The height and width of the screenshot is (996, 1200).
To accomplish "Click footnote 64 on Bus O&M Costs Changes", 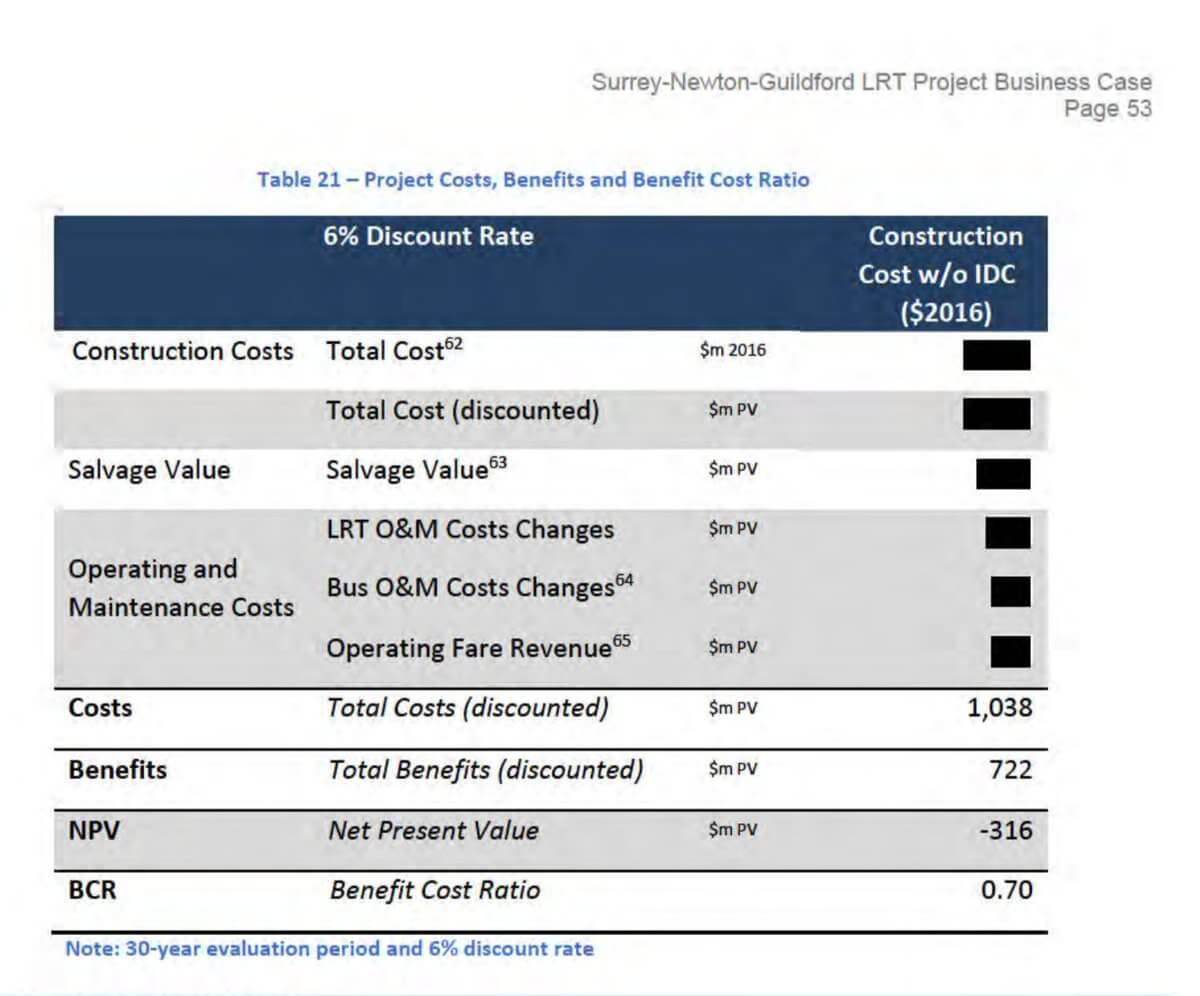I will (x=624, y=580).
